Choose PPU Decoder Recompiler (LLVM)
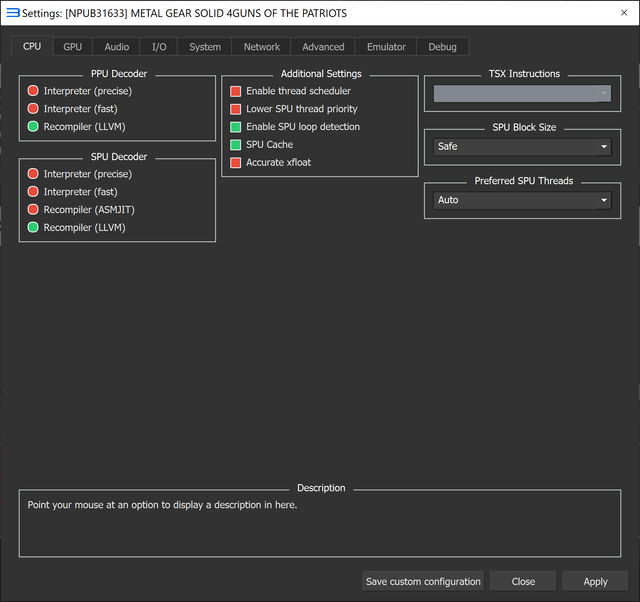The image size is (640, 602). click(x=76, y=127)
